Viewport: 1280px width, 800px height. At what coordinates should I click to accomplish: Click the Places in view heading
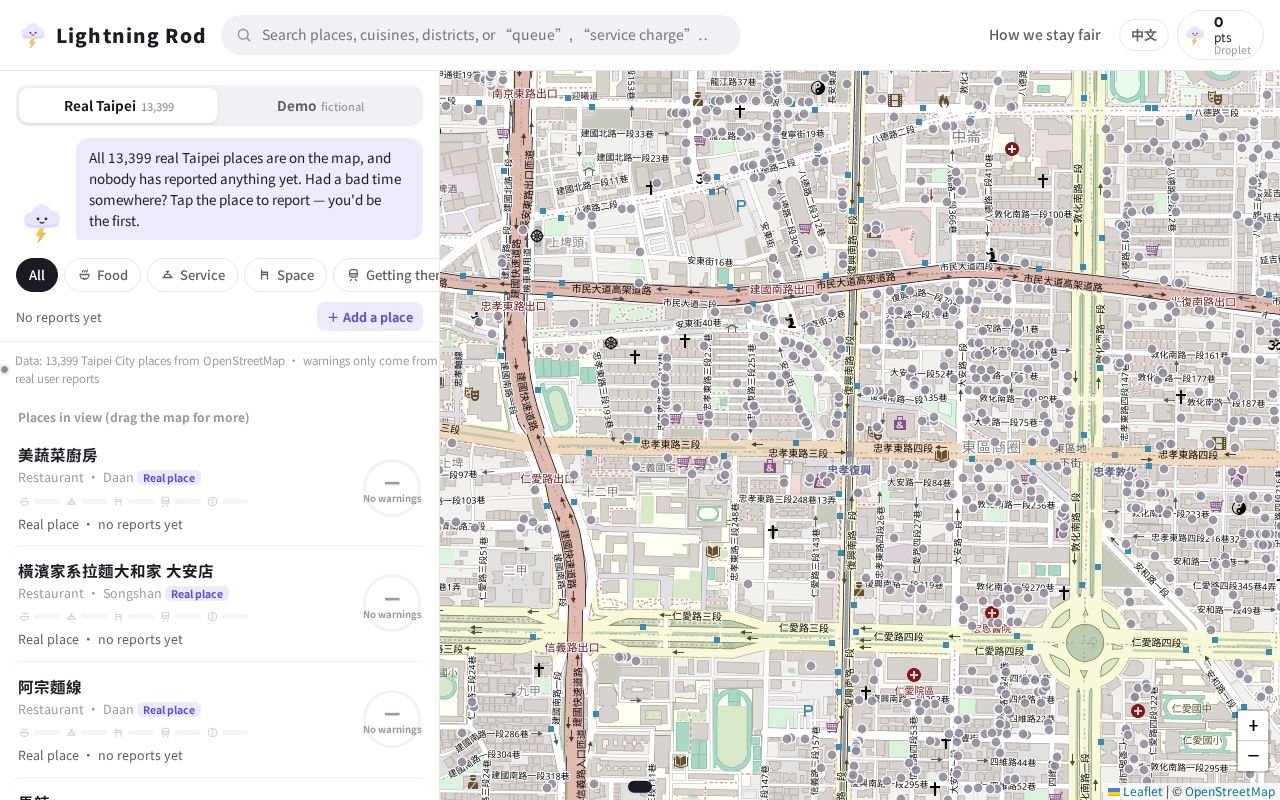point(134,417)
